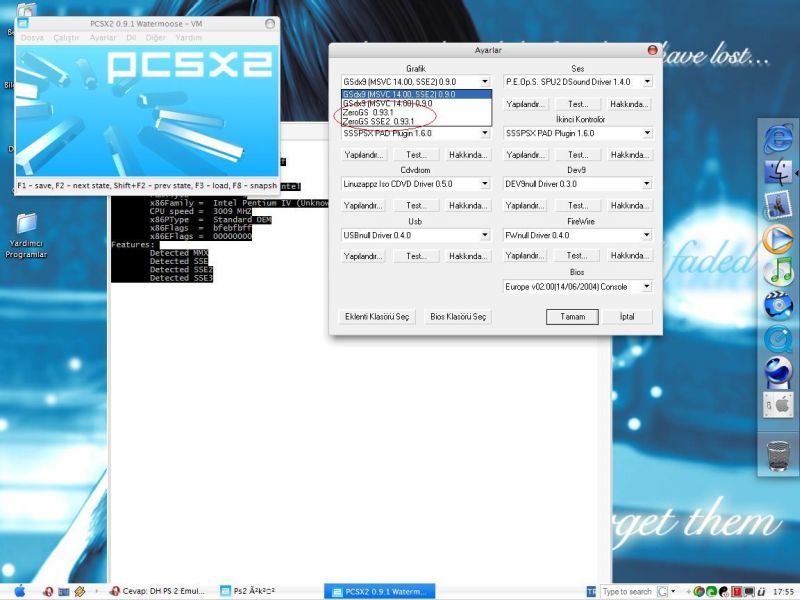Open the Dev9 driver dropdown
The height and width of the screenshot is (600, 800).
[647, 184]
